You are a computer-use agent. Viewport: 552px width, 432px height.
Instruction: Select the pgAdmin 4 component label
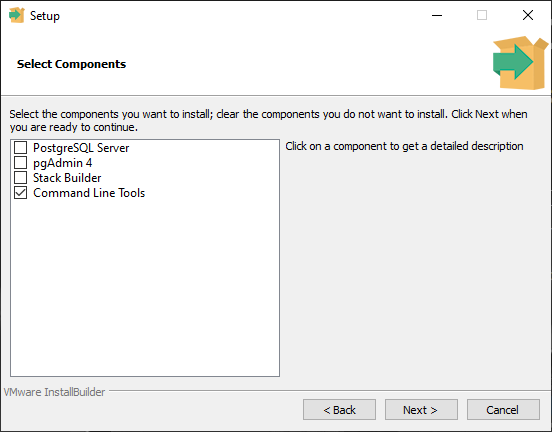point(63,163)
